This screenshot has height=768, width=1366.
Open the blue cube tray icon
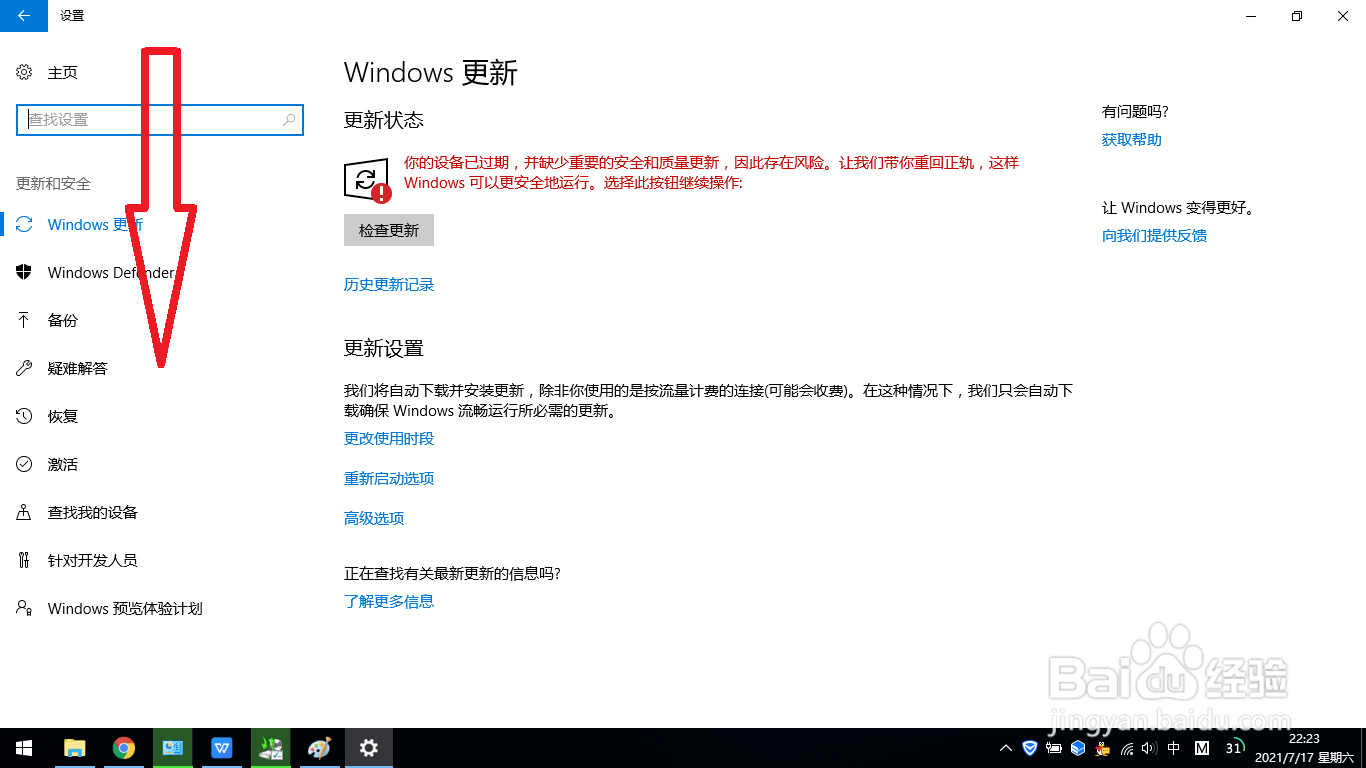pyautogui.click(x=1078, y=748)
